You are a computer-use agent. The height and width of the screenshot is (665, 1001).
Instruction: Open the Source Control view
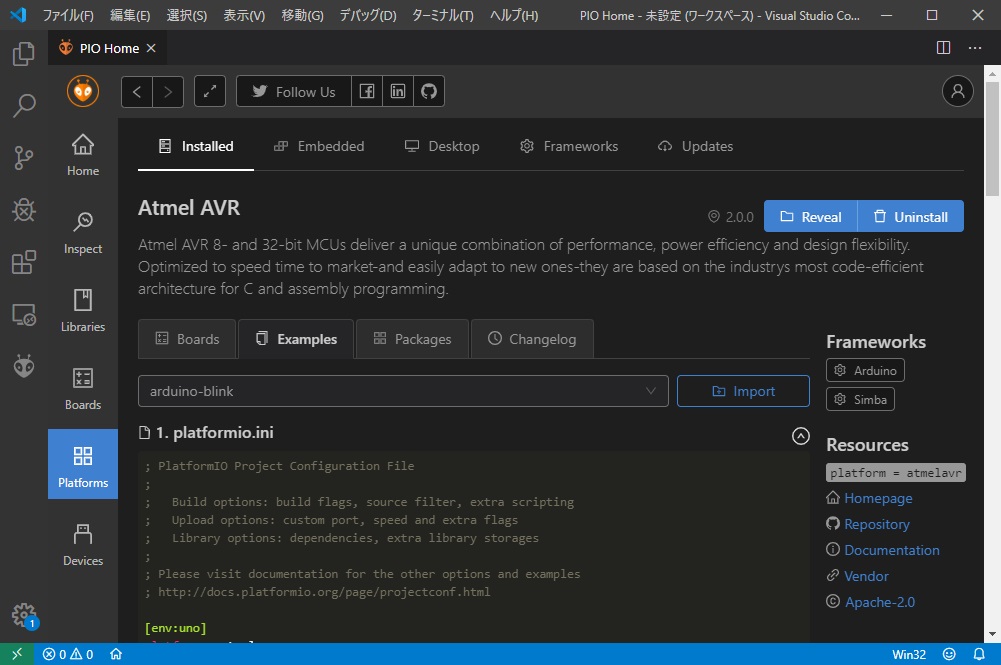coord(24,158)
